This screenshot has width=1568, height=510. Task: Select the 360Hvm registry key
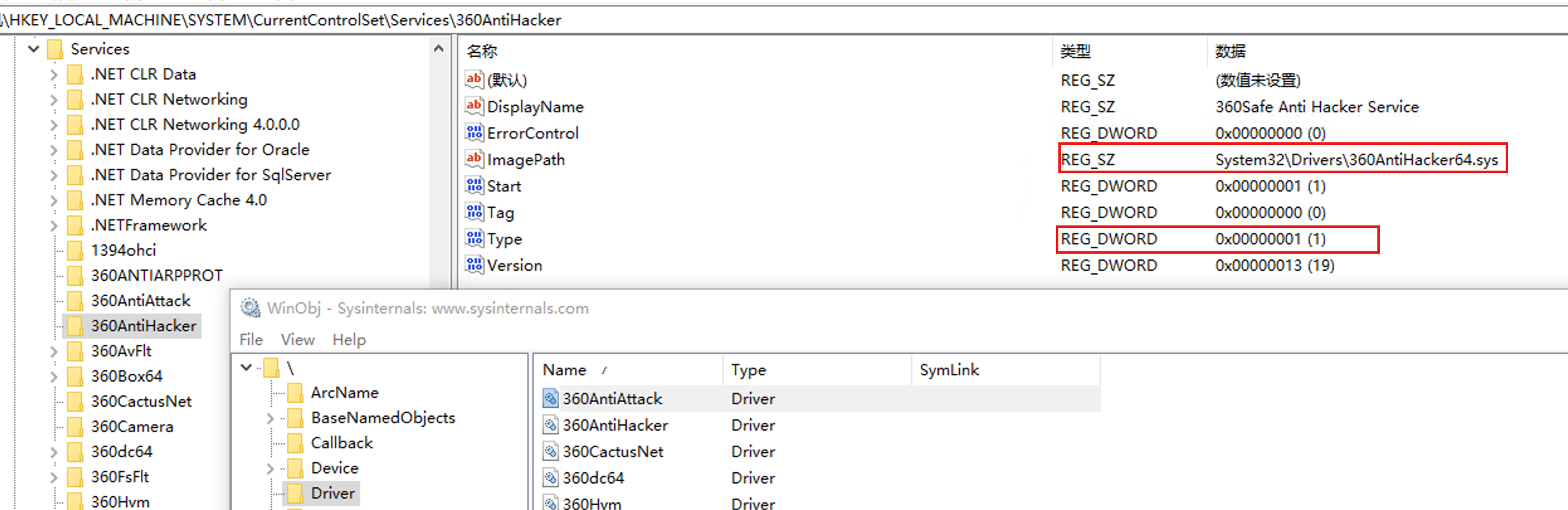[120, 502]
